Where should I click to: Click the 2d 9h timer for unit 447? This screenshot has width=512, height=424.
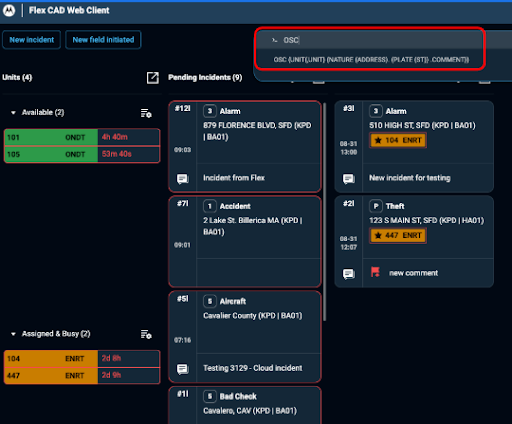coord(111,375)
